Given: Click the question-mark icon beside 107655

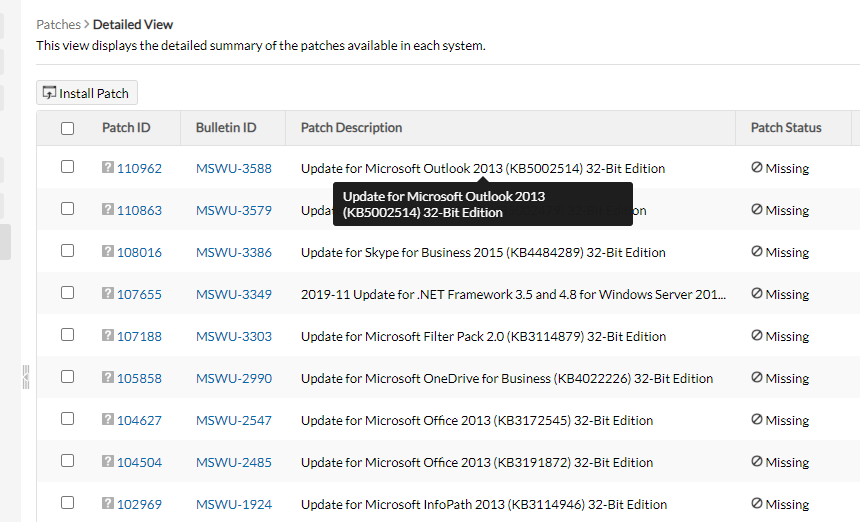Looking at the screenshot, I should click(x=108, y=293).
